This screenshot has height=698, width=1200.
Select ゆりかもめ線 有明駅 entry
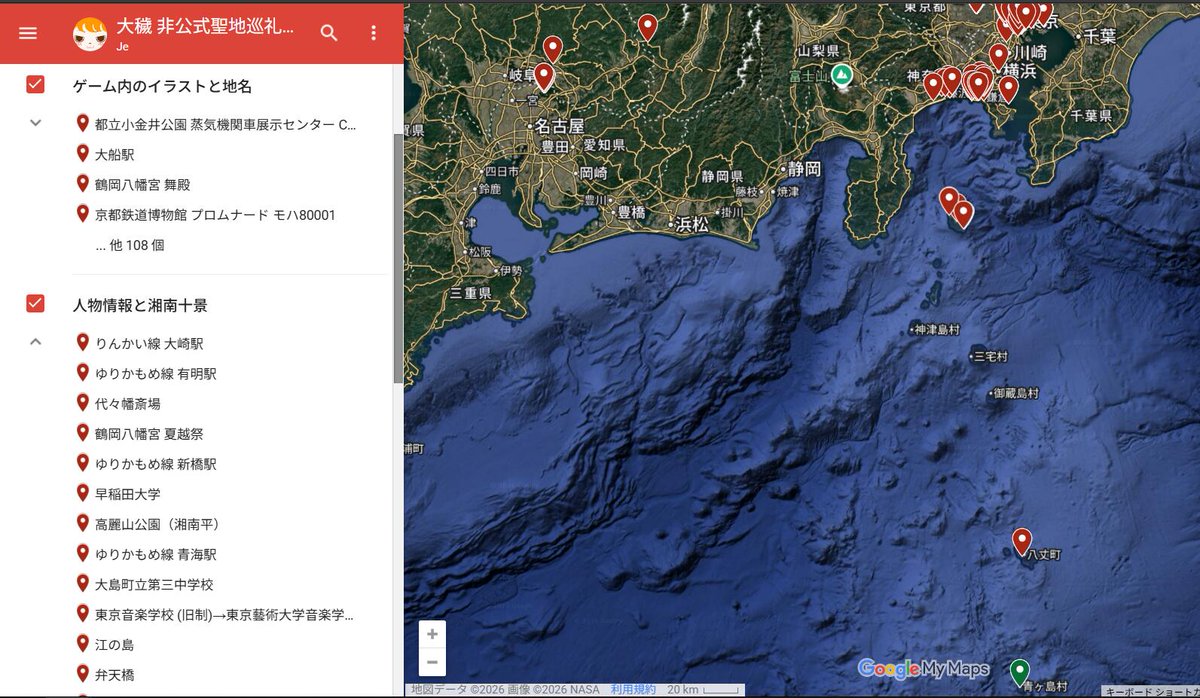[156, 374]
